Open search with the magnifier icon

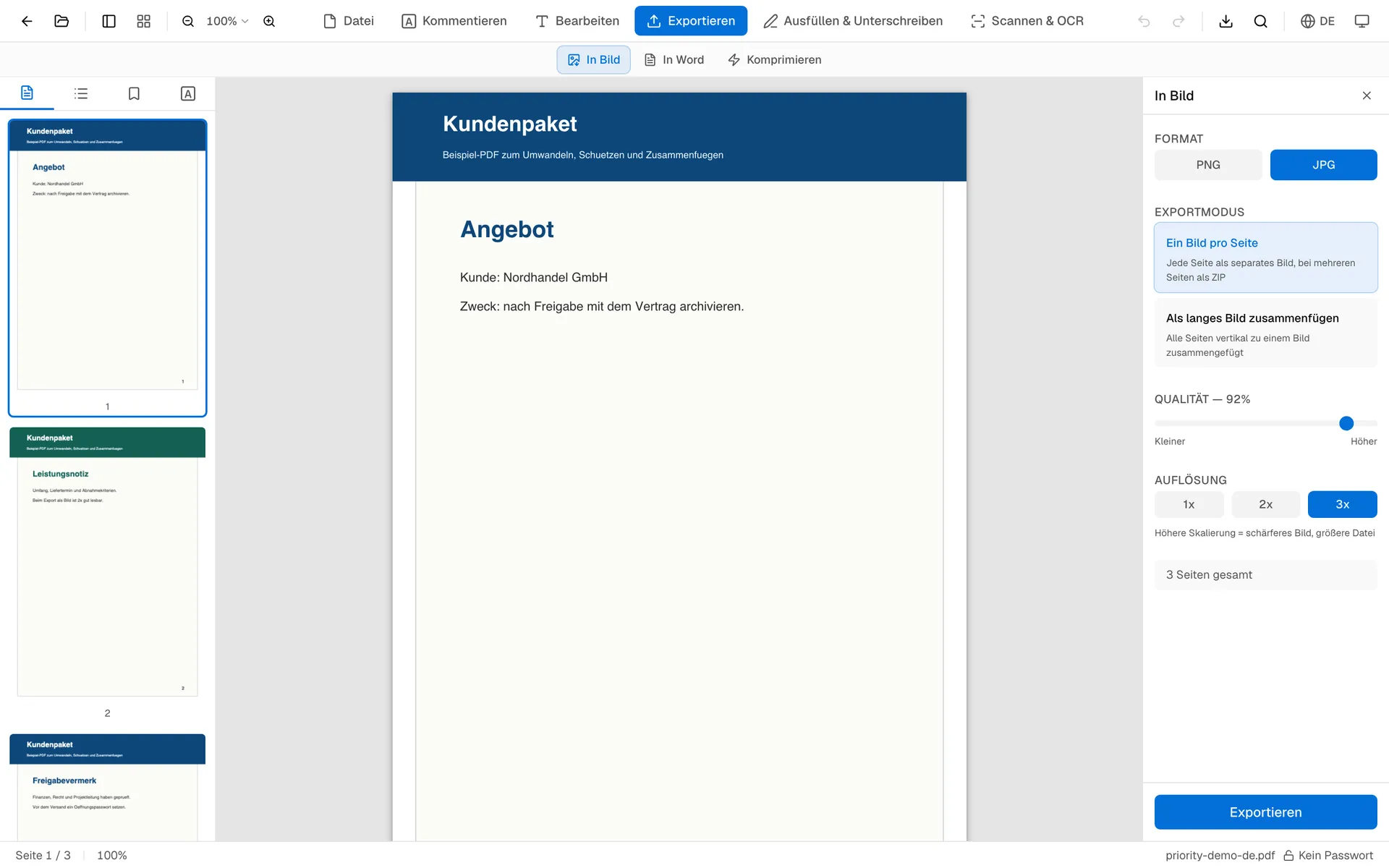tap(1260, 21)
